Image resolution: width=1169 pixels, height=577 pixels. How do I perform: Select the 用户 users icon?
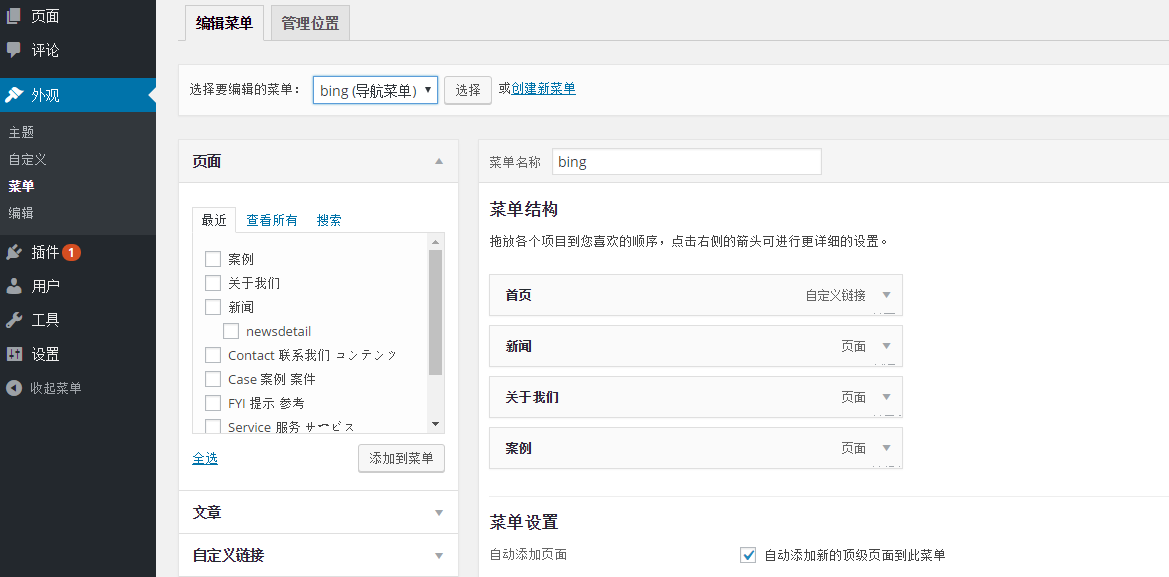pyautogui.click(x=16, y=285)
